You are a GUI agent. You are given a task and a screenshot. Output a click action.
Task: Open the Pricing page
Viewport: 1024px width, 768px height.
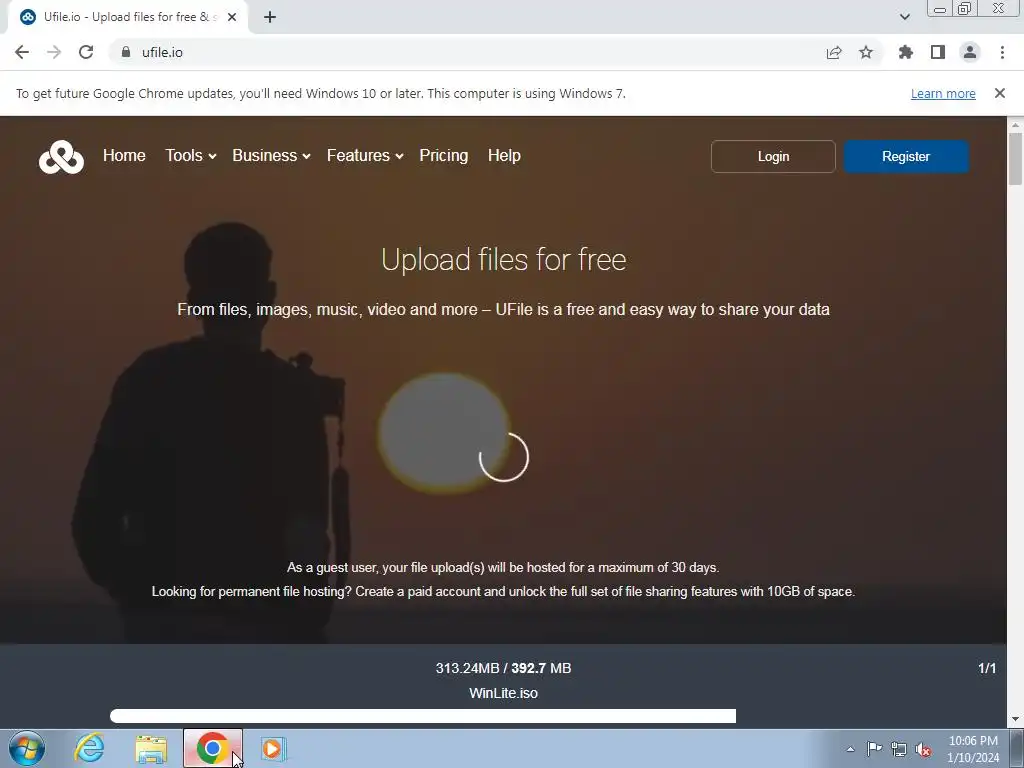tap(443, 155)
